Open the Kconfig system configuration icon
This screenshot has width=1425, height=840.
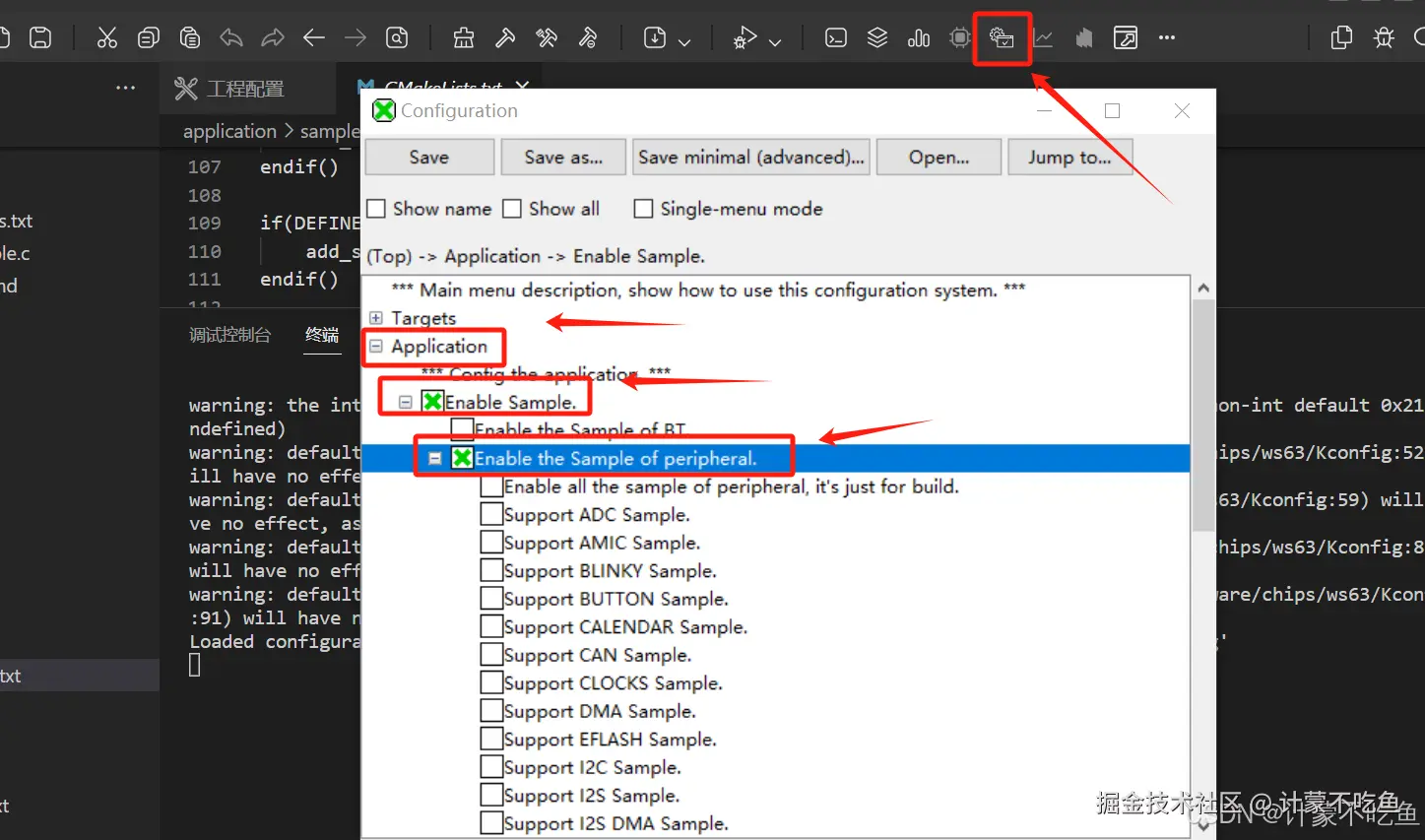(1002, 37)
